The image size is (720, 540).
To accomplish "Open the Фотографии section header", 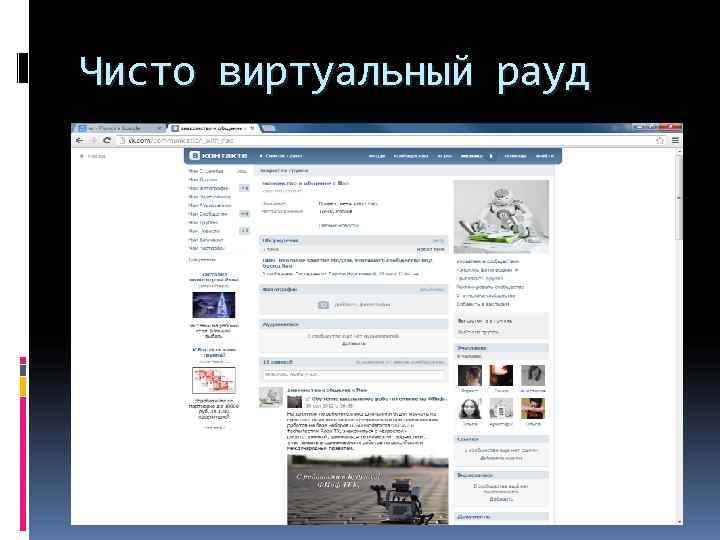I will [353, 290].
